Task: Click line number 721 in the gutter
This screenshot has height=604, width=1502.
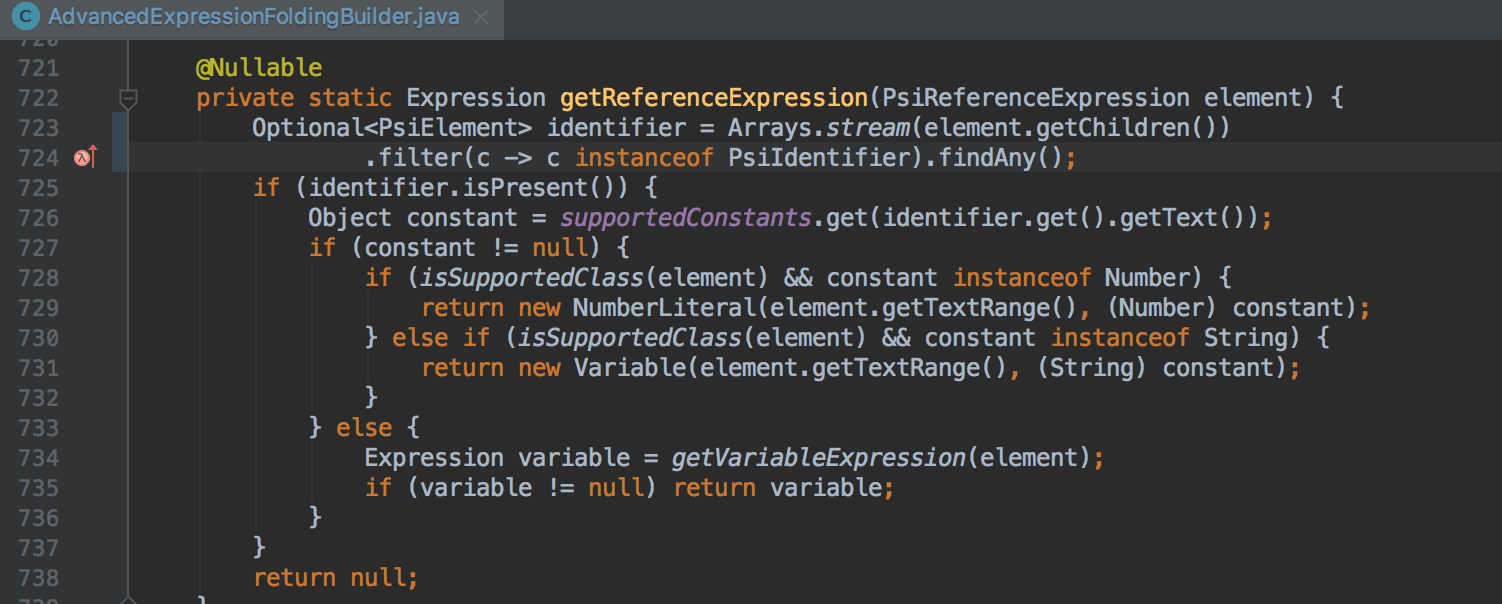Action: 38,68
